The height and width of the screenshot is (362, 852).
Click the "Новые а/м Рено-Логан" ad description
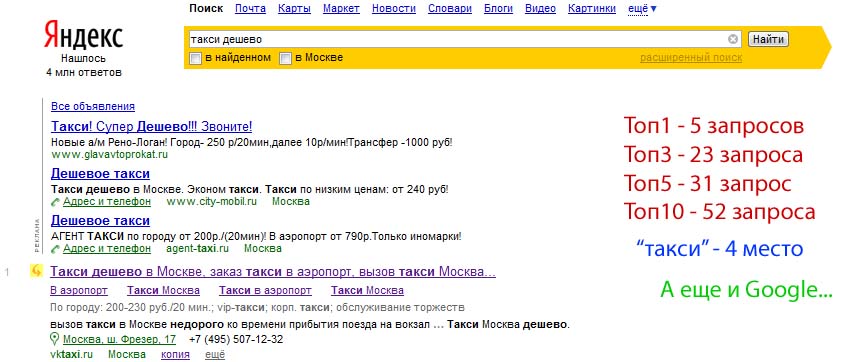click(252, 143)
